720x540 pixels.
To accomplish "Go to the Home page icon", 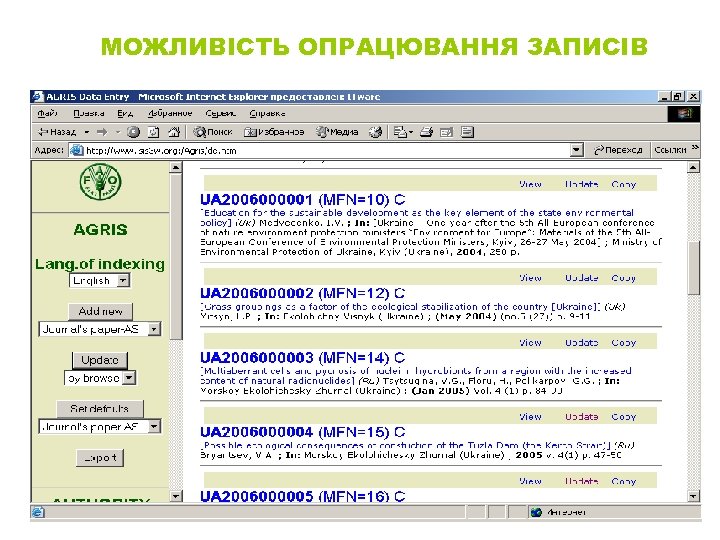I will pos(174,132).
